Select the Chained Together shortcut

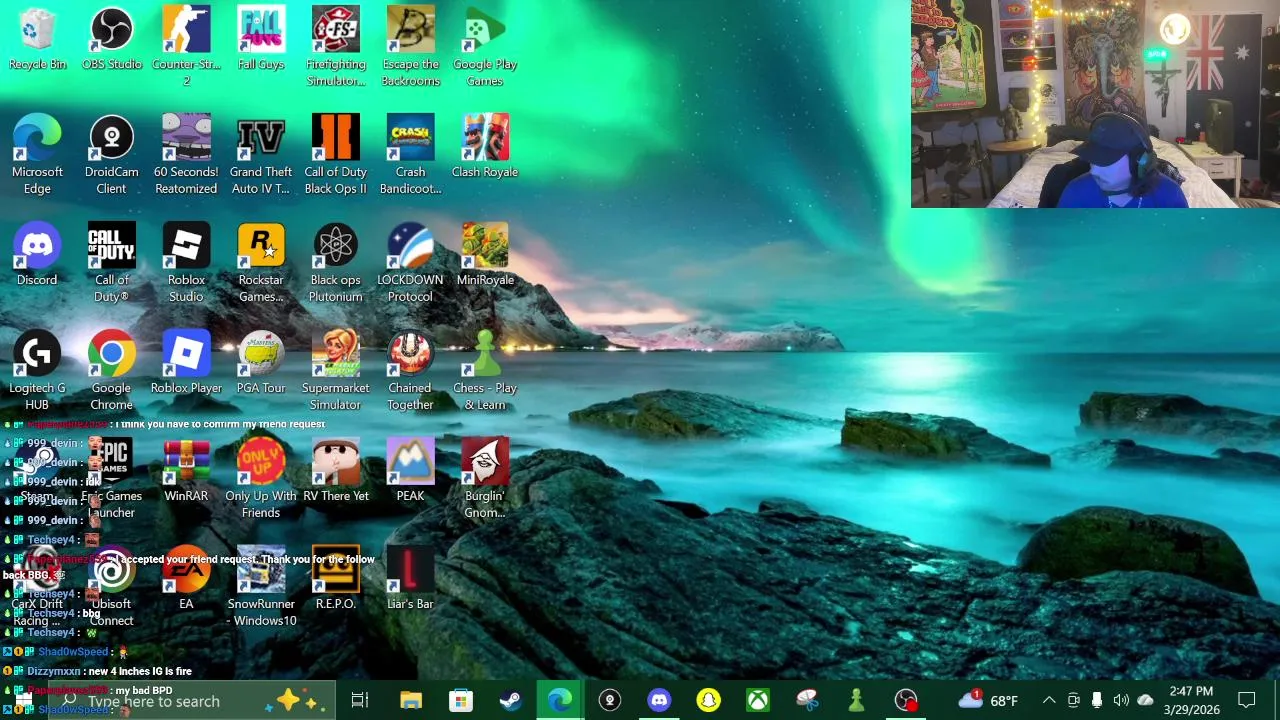410,371
